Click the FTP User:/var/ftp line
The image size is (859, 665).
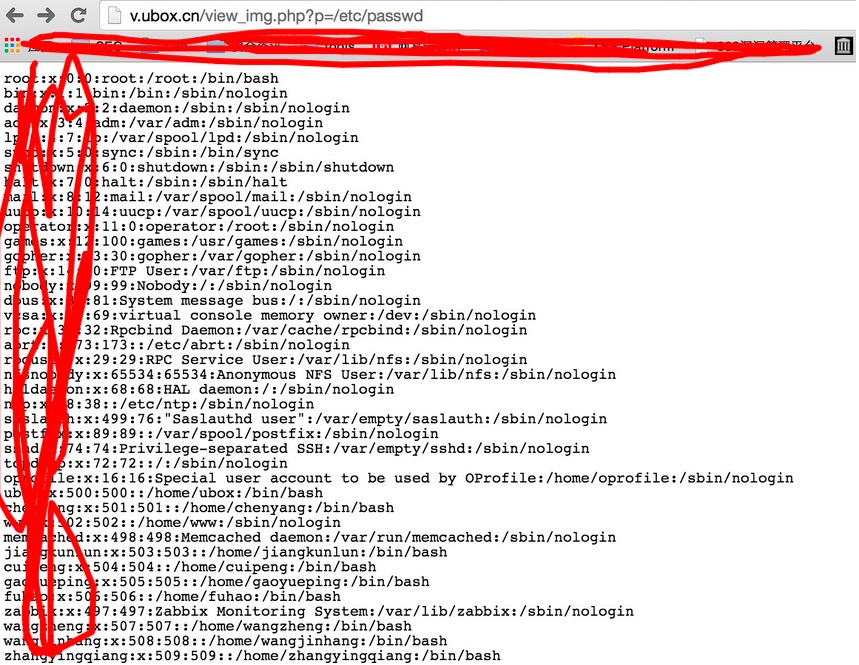tap(194, 271)
